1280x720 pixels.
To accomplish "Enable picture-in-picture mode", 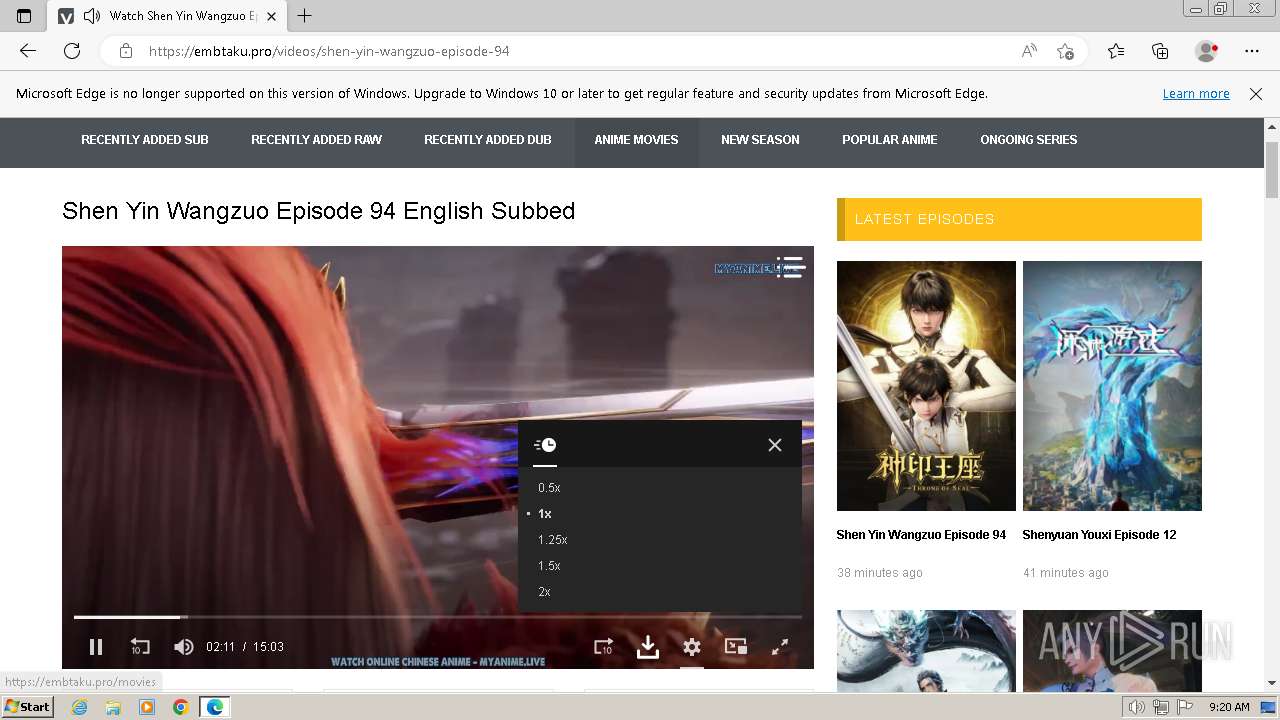I will (x=736, y=646).
